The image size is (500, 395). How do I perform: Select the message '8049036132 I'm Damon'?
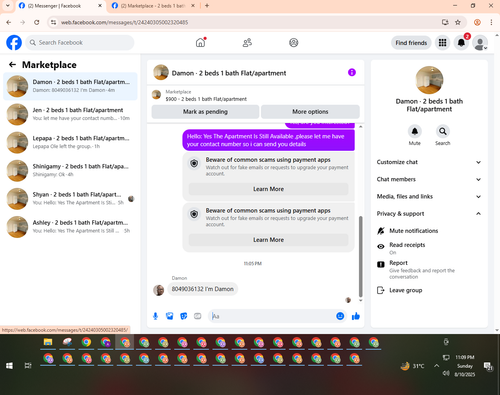coord(203,289)
